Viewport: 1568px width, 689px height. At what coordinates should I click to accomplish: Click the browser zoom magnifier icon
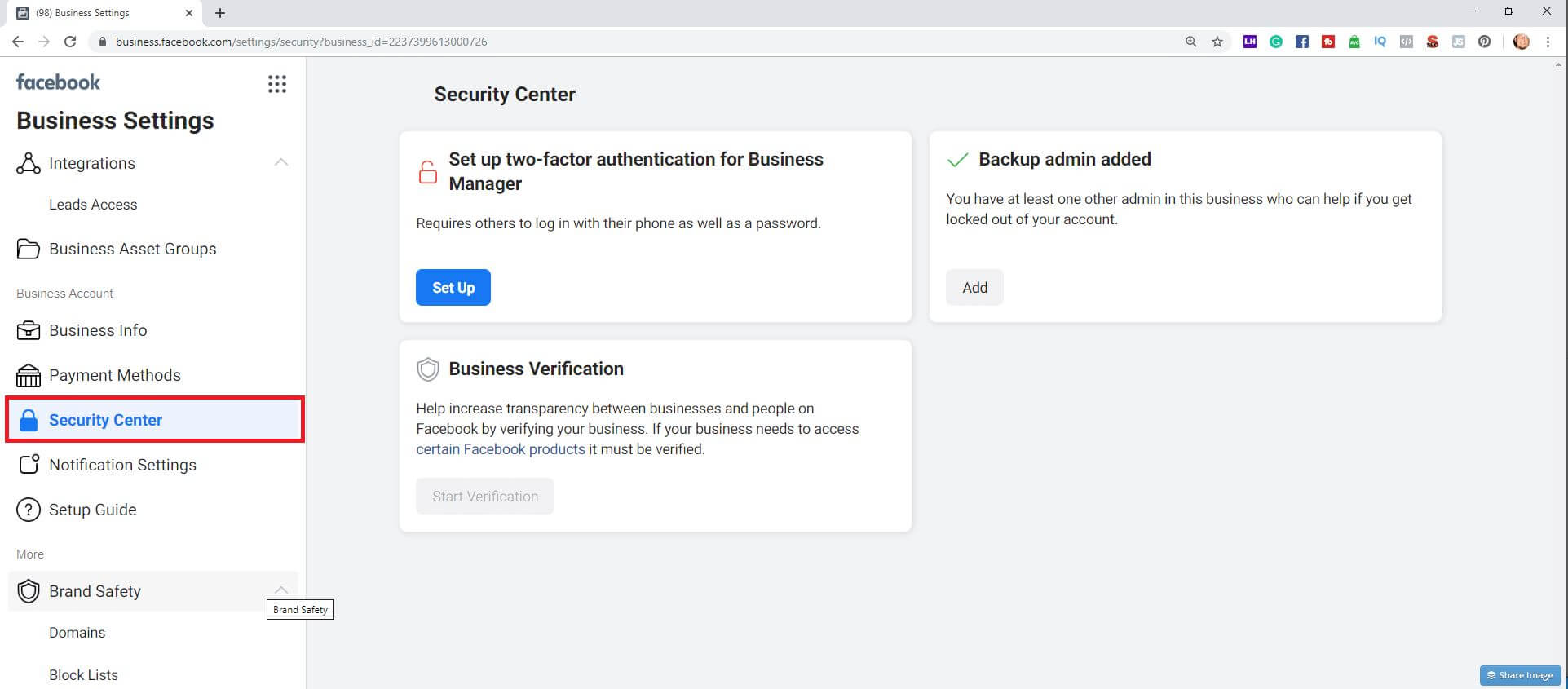[x=1191, y=42]
